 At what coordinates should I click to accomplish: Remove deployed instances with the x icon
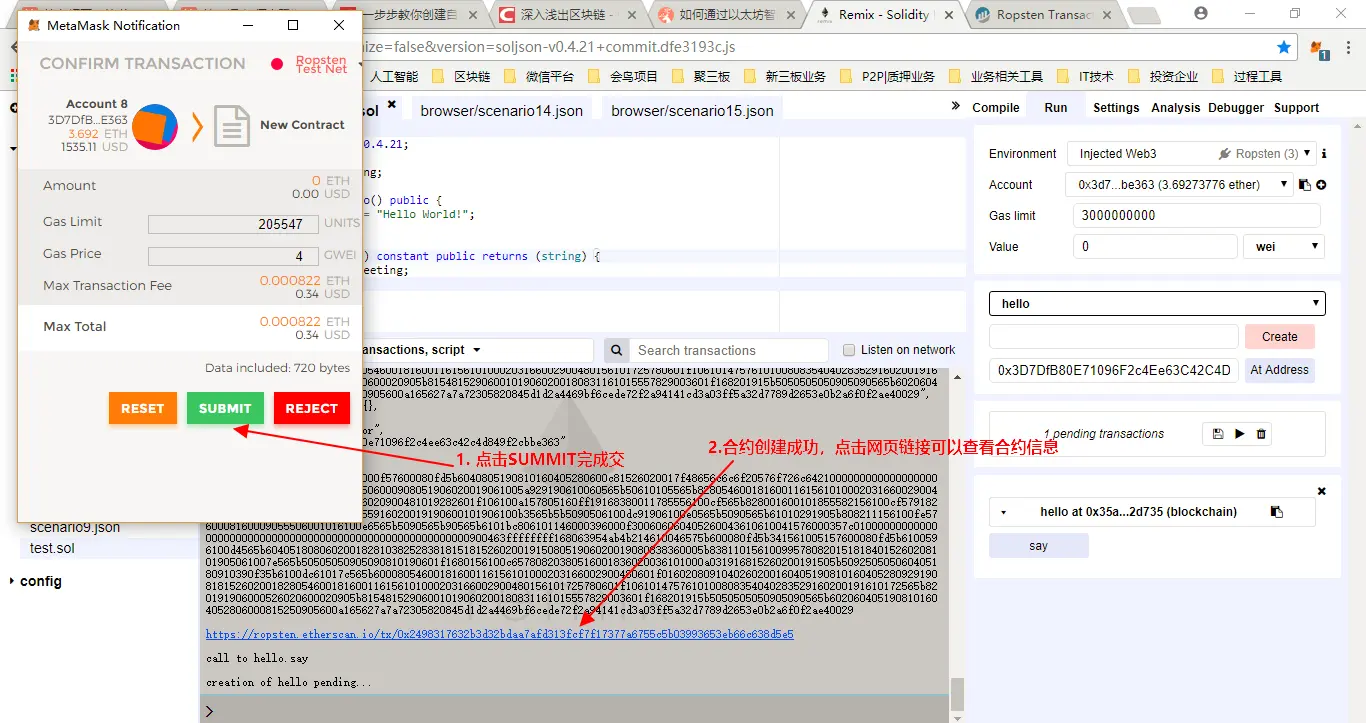click(x=1321, y=491)
